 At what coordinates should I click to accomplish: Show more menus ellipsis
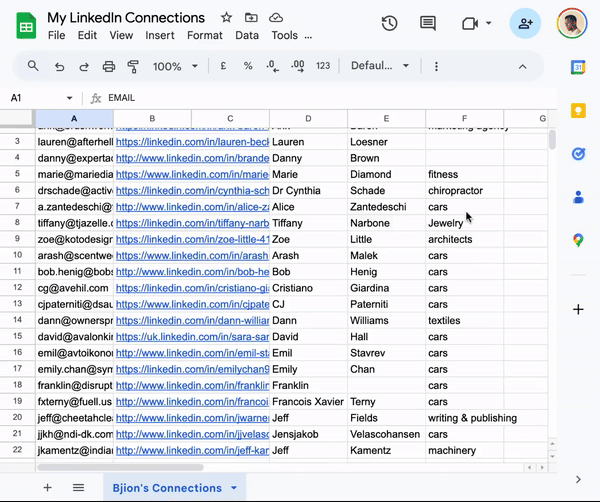308,37
